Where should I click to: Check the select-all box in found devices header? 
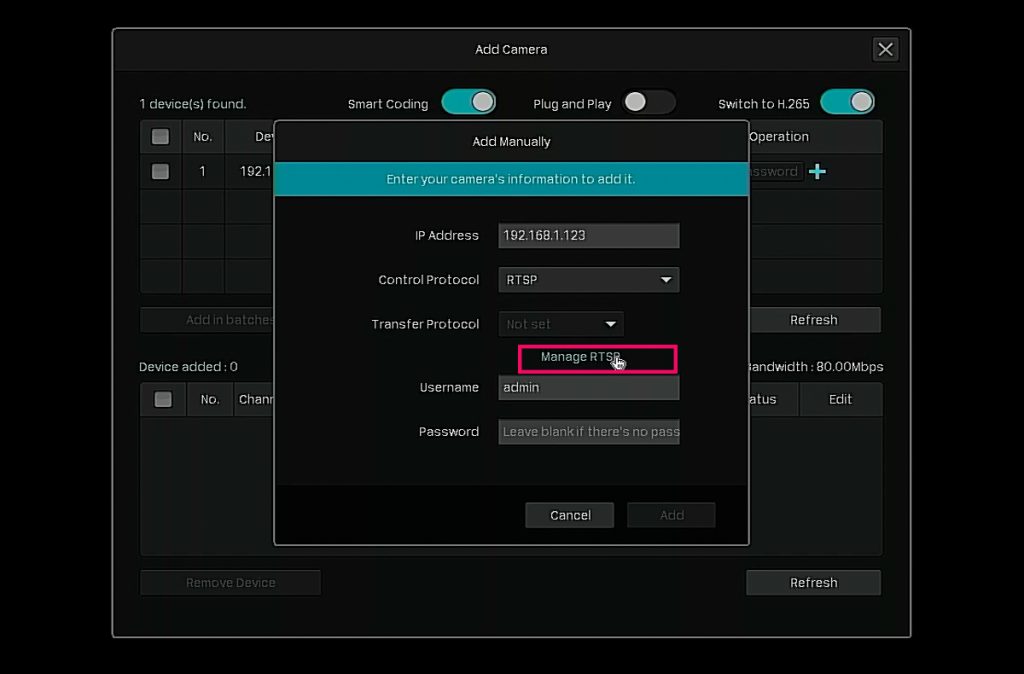[160, 137]
